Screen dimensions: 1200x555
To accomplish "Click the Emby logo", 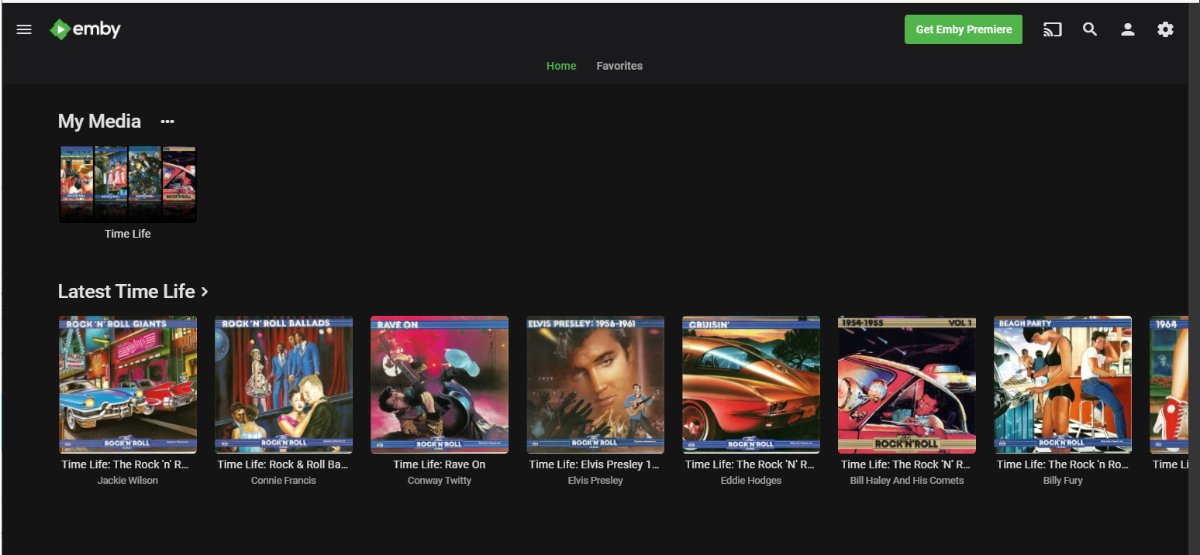I will [85, 29].
